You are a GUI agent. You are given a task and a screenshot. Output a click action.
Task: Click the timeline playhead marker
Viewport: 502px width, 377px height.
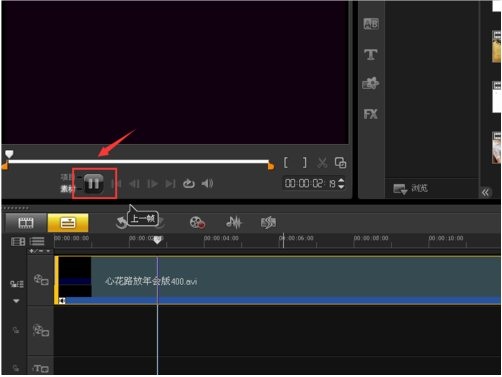[157, 240]
